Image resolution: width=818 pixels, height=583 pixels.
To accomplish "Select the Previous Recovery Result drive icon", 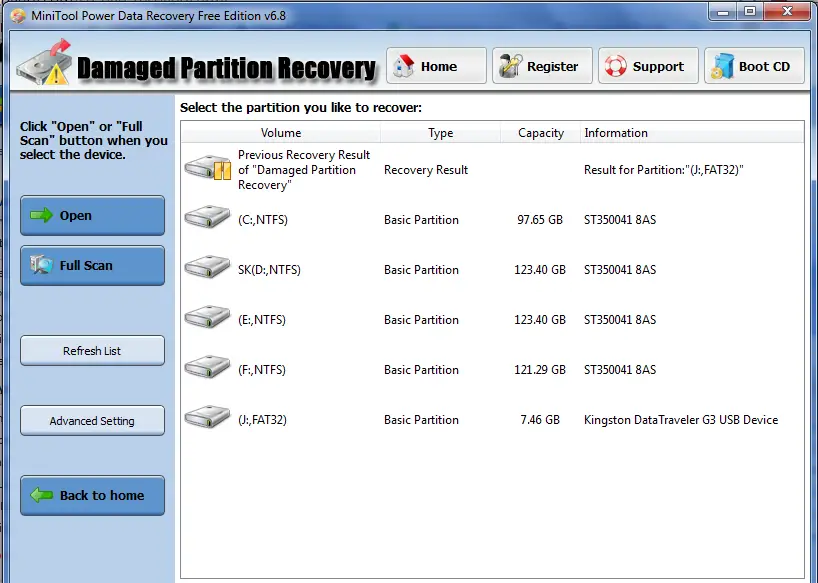I will coord(208,168).
